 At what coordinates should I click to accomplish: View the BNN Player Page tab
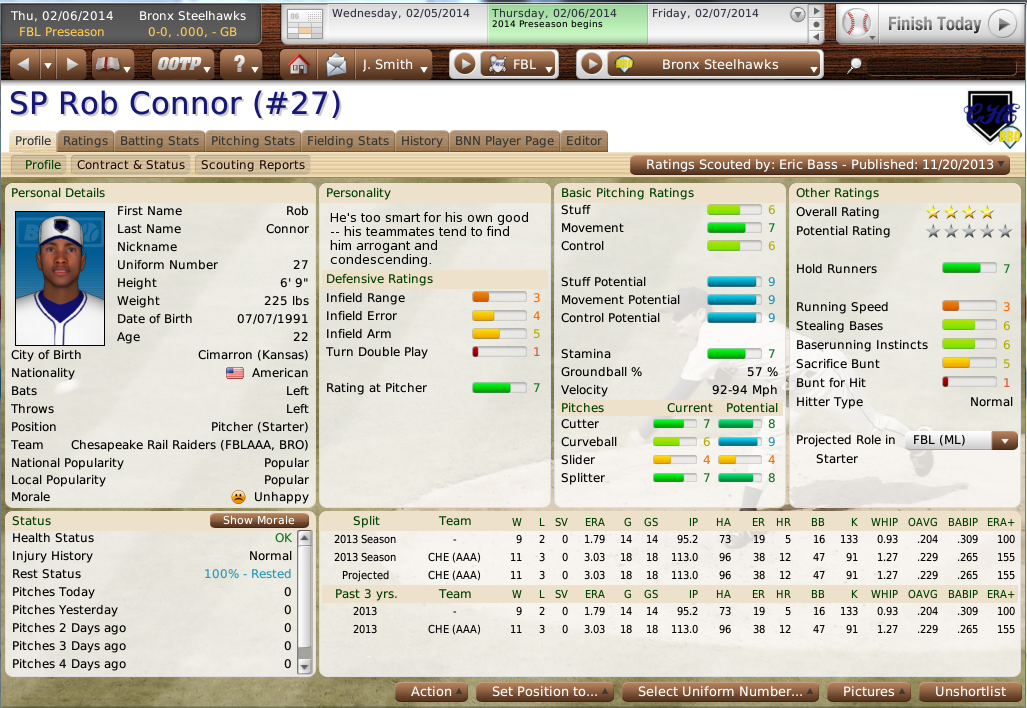click(x=504, y=141)
